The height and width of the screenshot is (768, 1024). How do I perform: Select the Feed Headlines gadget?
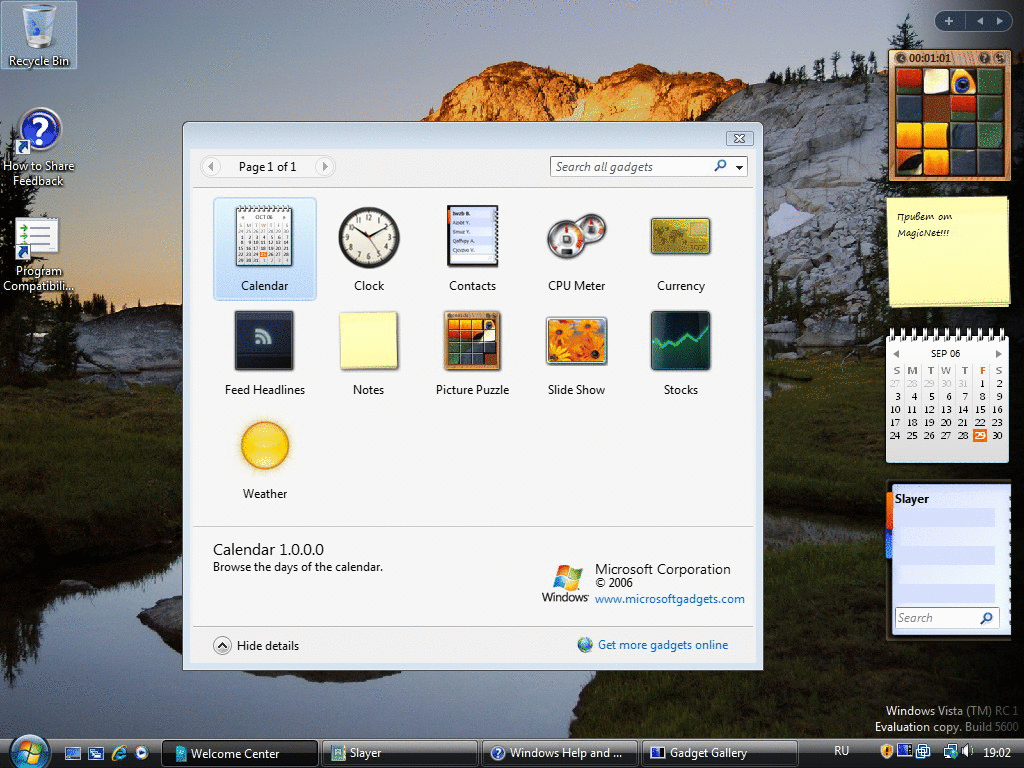click(264, 353)
